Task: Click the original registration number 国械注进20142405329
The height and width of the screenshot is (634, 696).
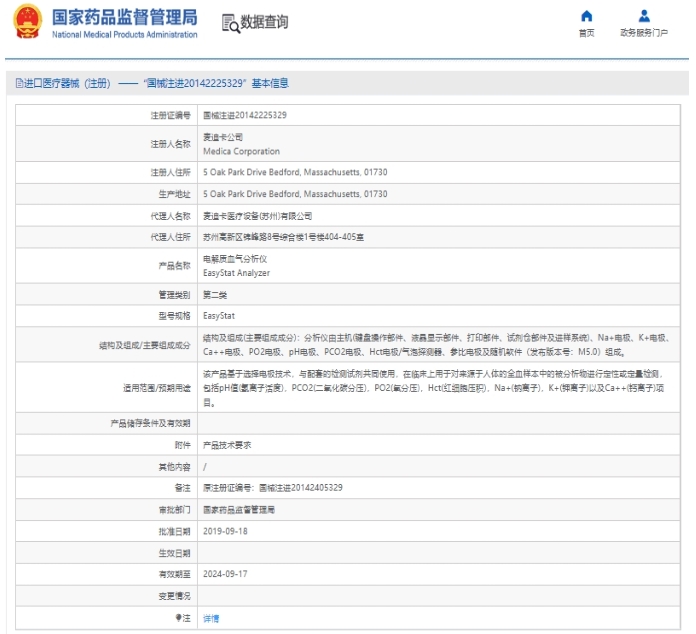Action: point(300,487)
